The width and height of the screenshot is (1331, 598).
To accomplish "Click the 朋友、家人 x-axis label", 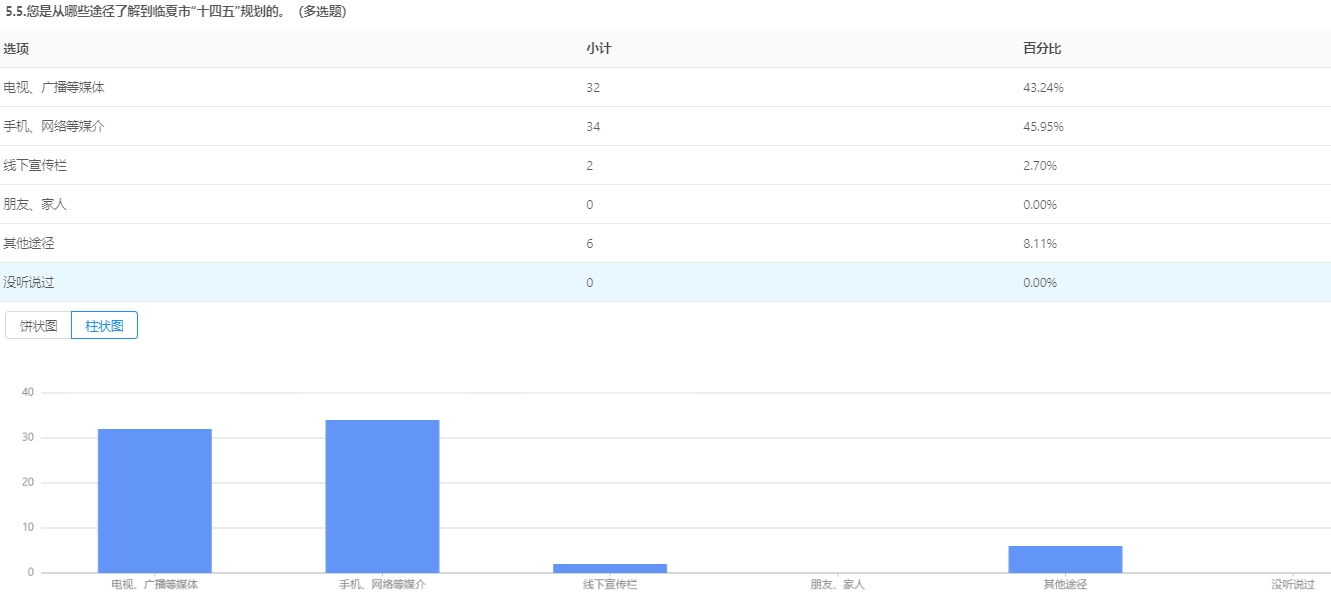I will pyautogui.click(x=837, y=584).
